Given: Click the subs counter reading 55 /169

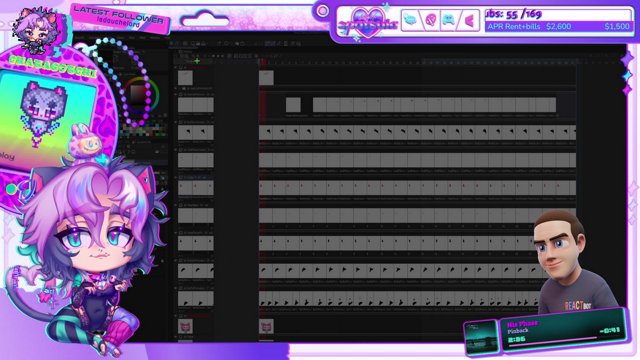Looking at the screenshot, I should coord(514,14).
